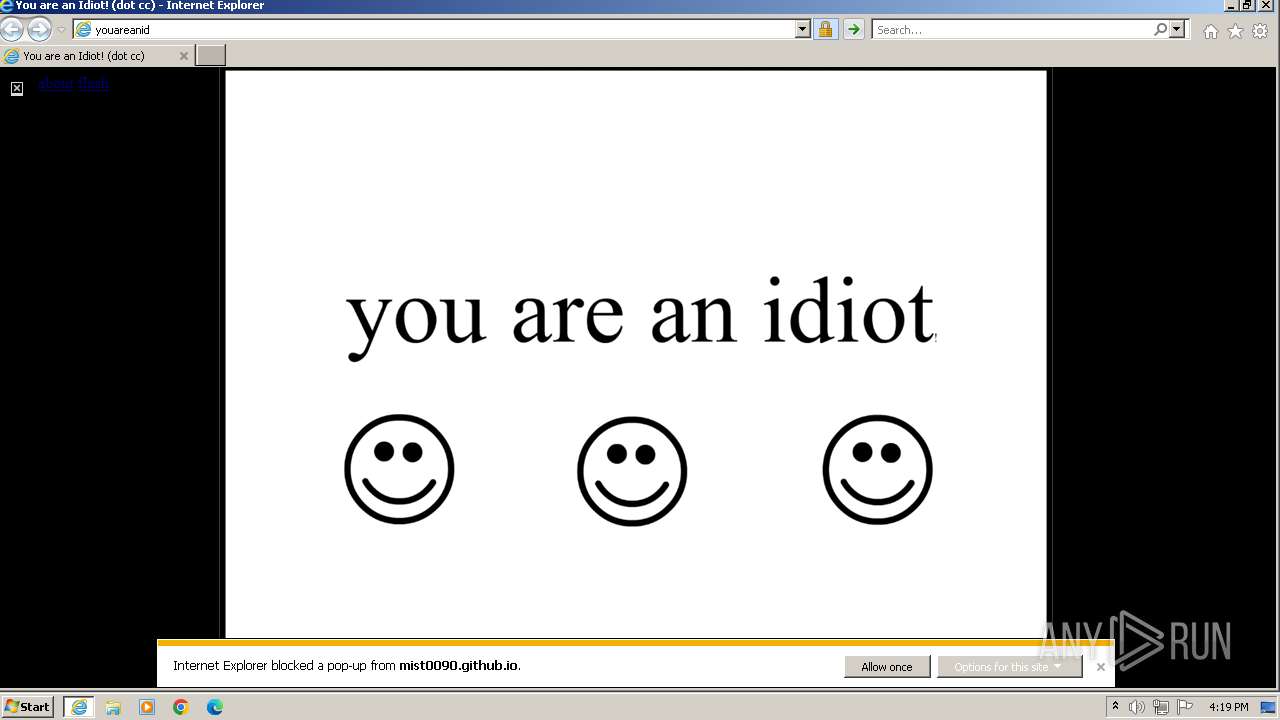Image resolution: width=1280 pixels, height=720 pixels.
Task: Click the volume speaker tray icon
Action: click(x=1137, y=707)
